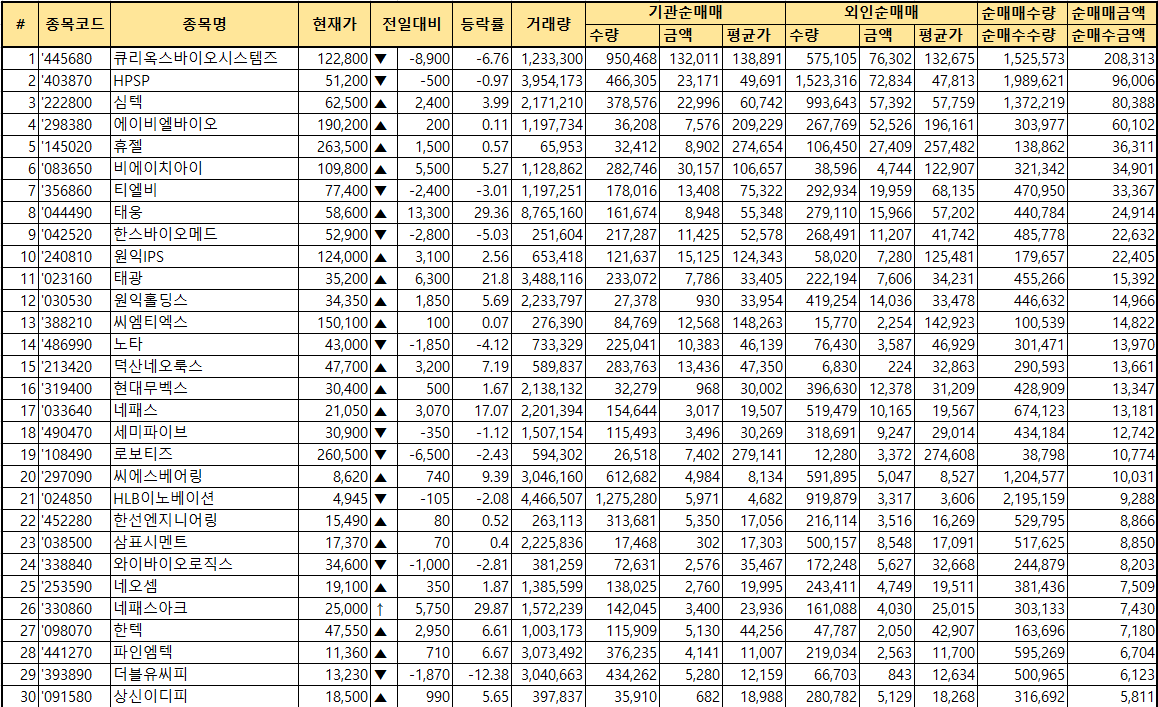
Task: Select institution average price 279,141
Action: 758,455
